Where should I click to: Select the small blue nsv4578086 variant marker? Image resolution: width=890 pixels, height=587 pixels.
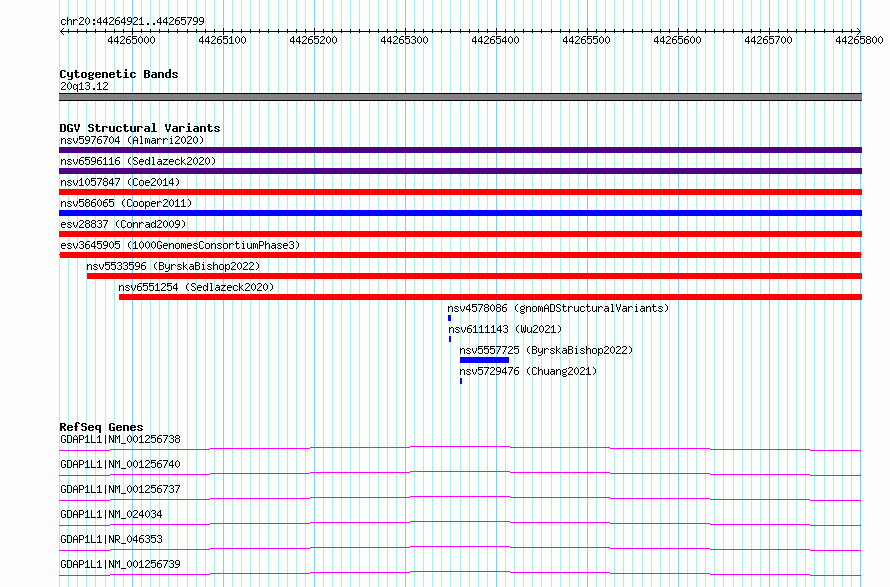coord(450,318)
